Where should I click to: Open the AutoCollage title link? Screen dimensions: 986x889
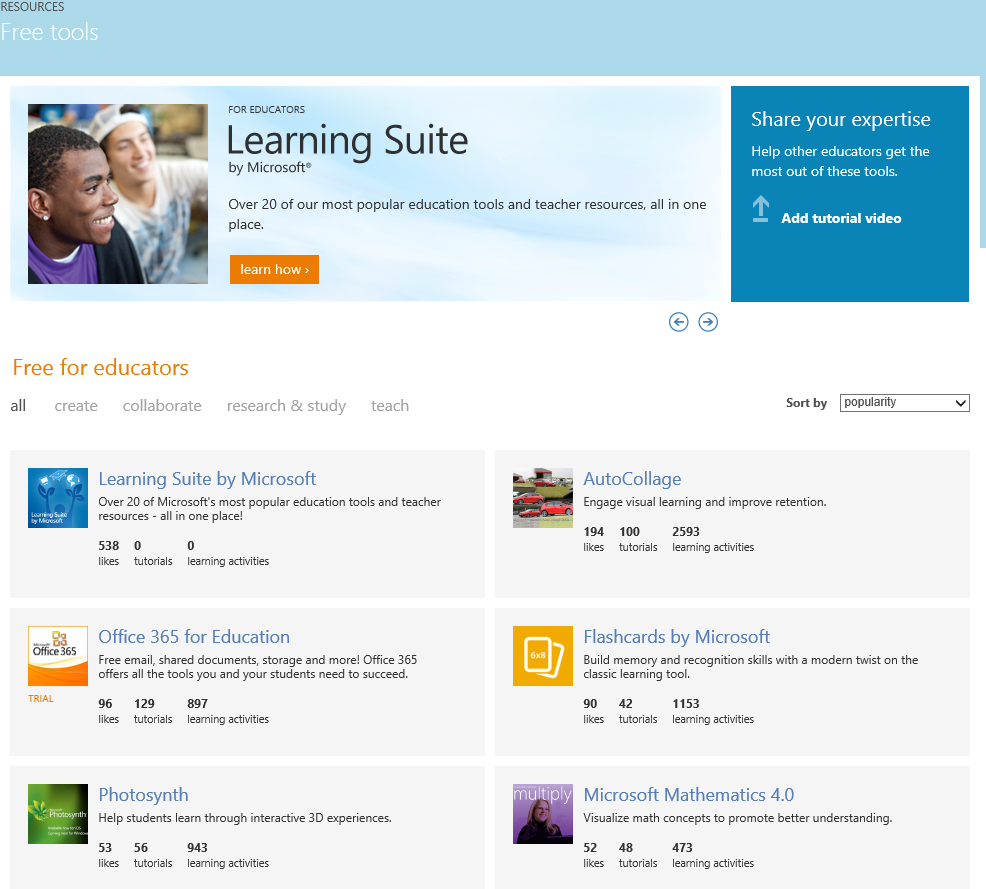tap(632, 478)
